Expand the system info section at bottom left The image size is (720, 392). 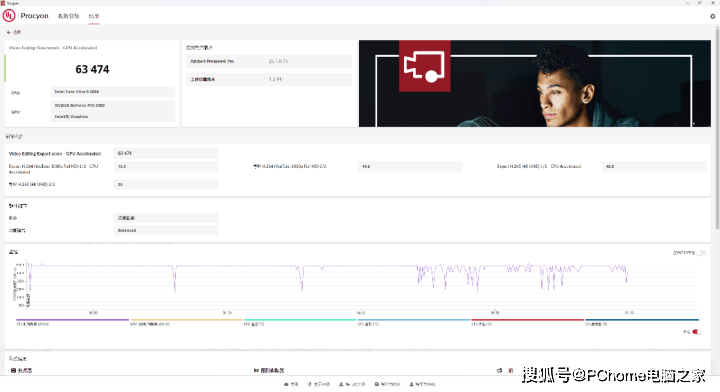(x=21, y=370)
